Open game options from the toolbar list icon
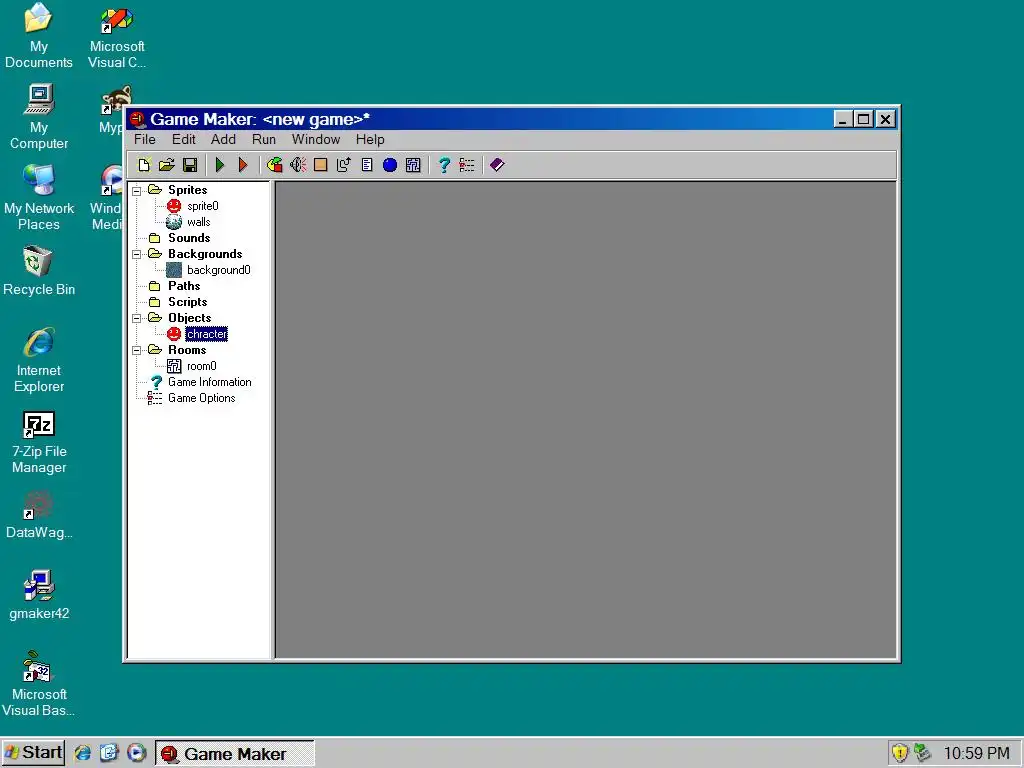 467,165
